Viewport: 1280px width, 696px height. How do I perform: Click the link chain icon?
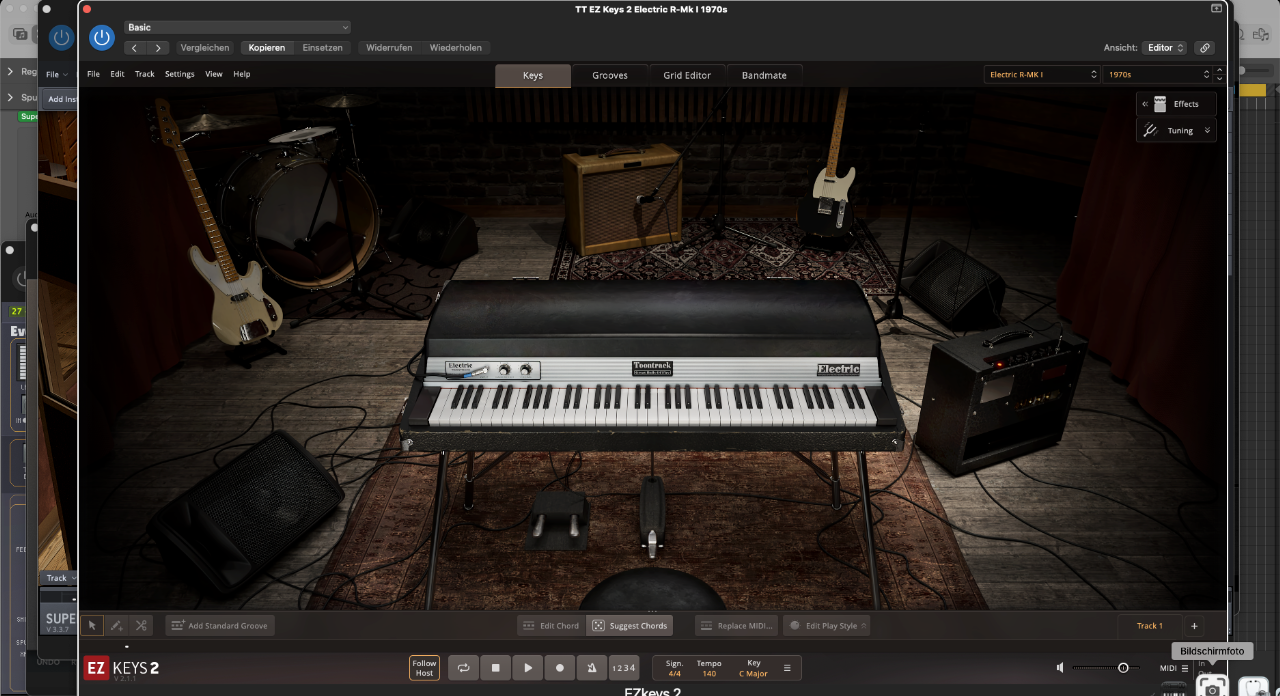coord(1205,48)
